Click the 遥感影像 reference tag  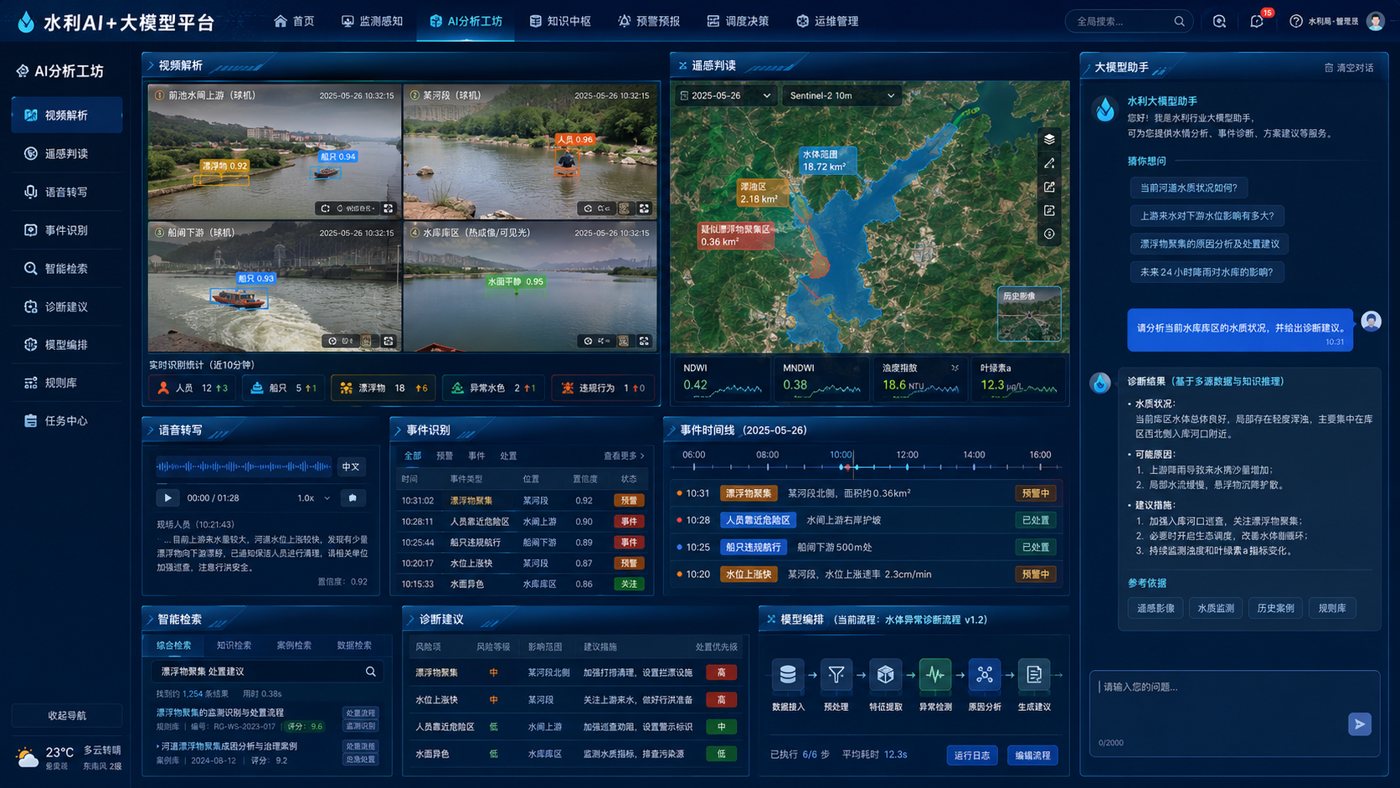coord(1155,608)
